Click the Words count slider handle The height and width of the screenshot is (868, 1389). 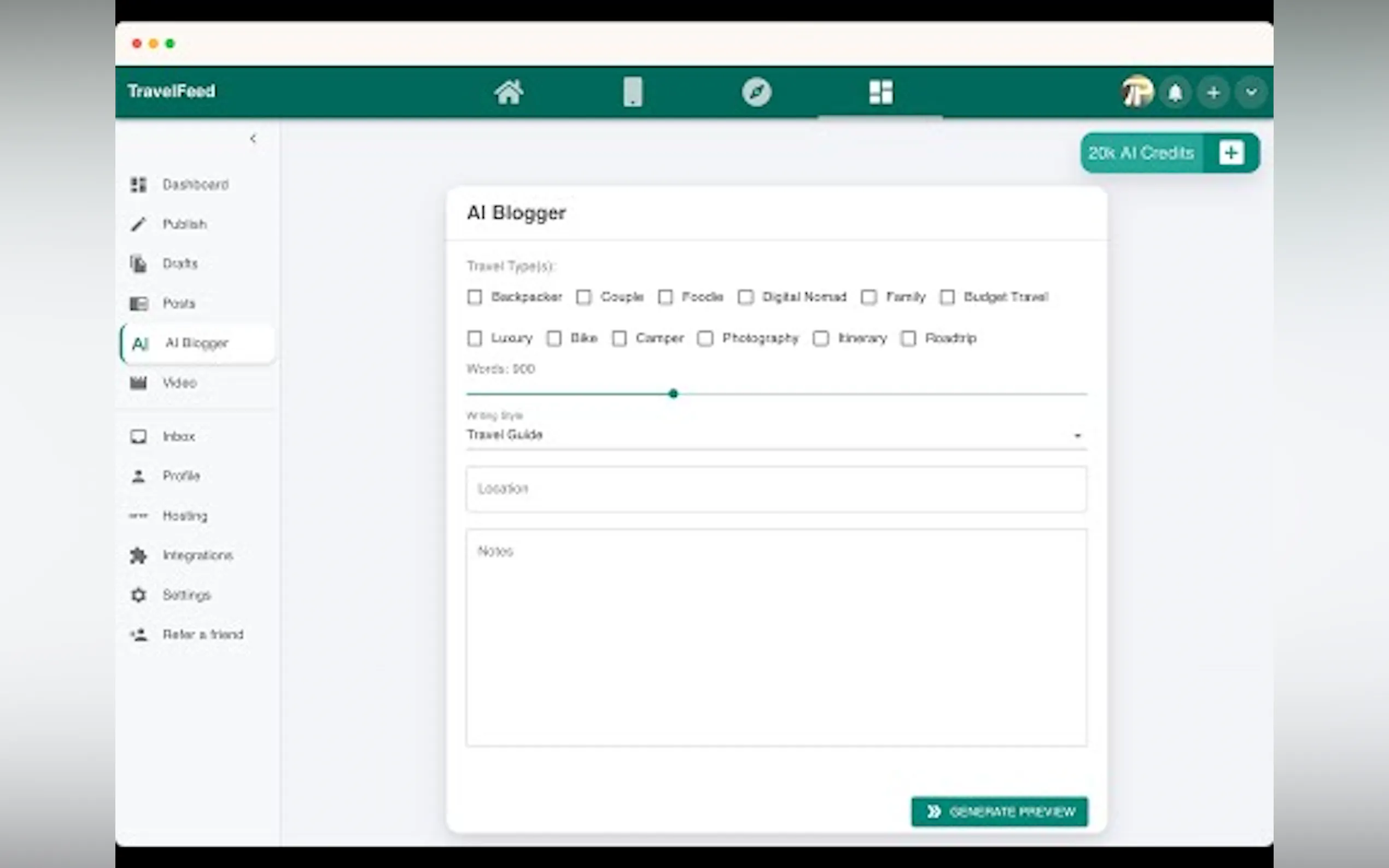click(673, 394)
